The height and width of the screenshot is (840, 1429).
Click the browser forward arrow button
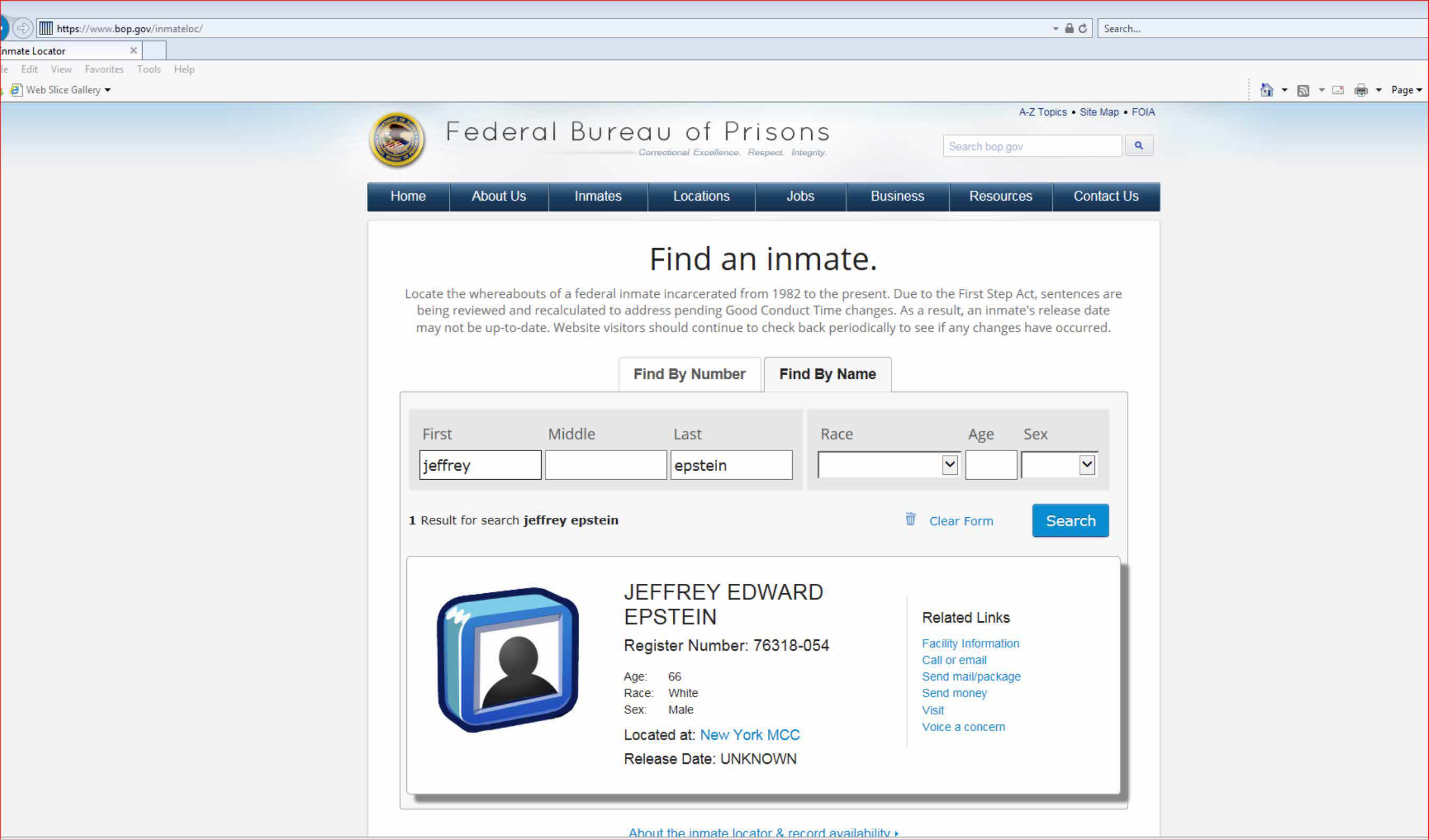(23, 28)
